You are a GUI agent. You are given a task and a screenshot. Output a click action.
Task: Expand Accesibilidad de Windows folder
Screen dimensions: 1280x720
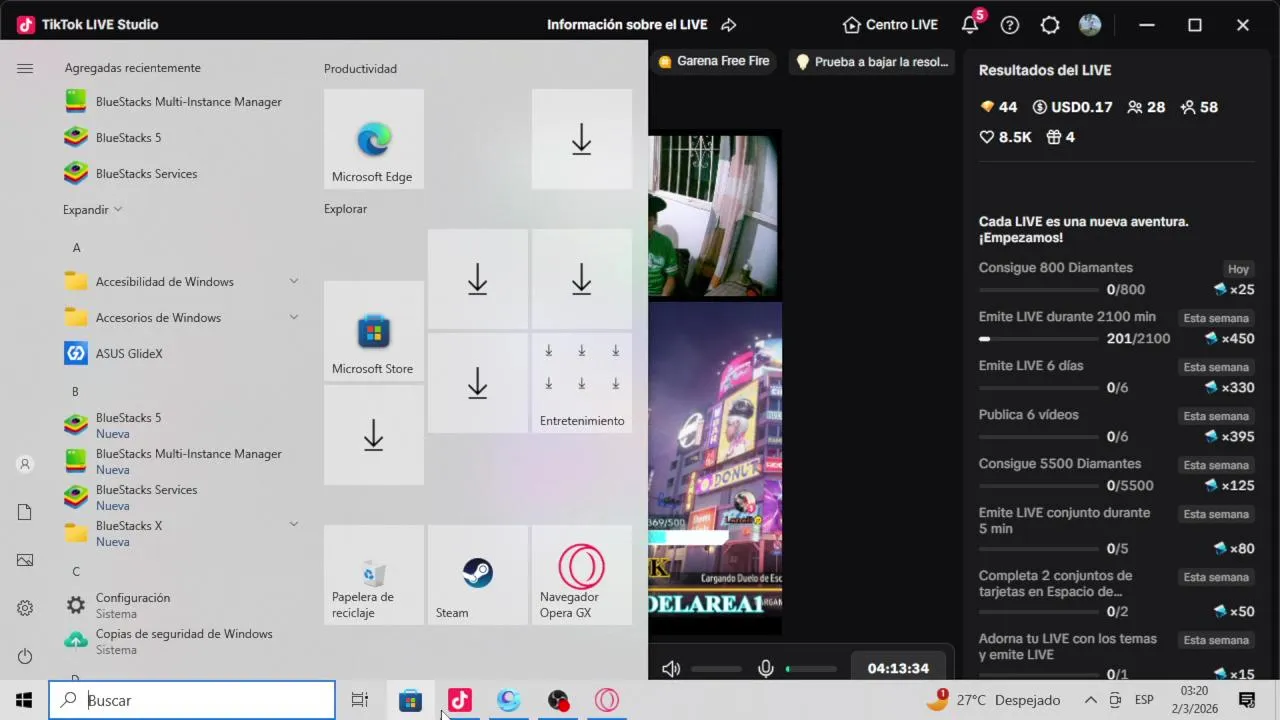(180, 282)
